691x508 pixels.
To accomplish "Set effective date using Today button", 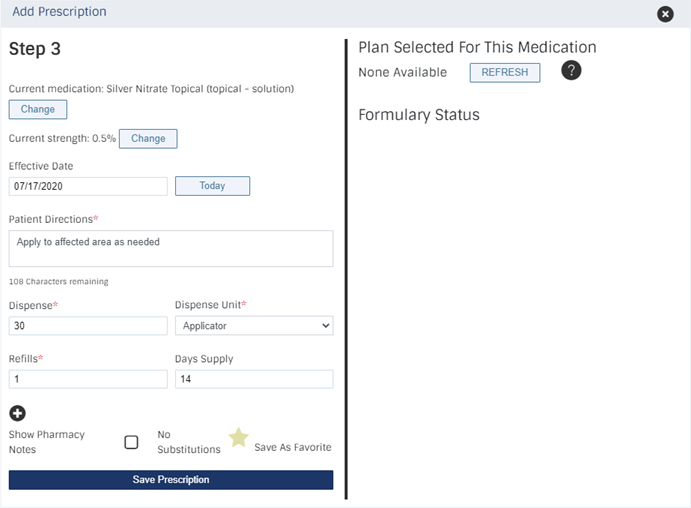I will 212,186.
